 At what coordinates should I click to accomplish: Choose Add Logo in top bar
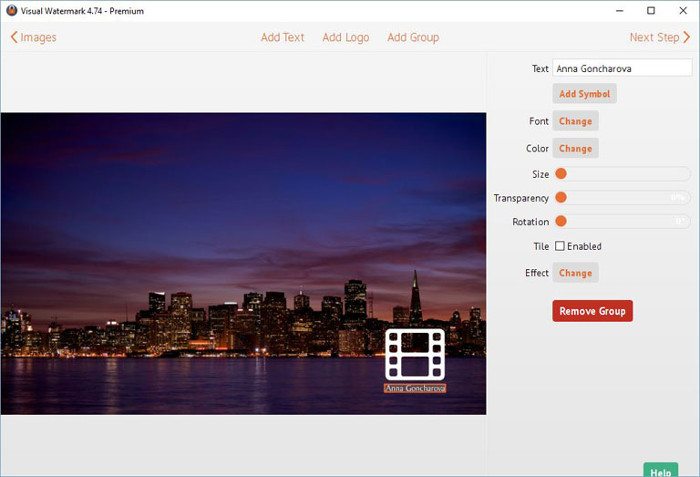pyautogui.click(x=345, y=37)
